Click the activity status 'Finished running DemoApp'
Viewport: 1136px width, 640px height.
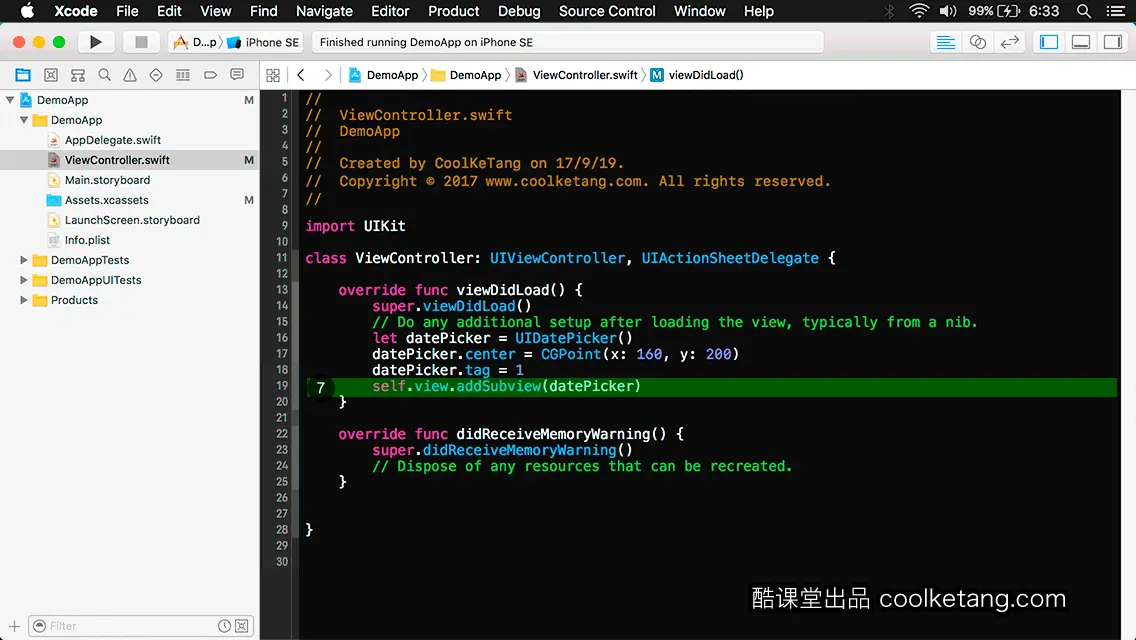tap(426, 42)
